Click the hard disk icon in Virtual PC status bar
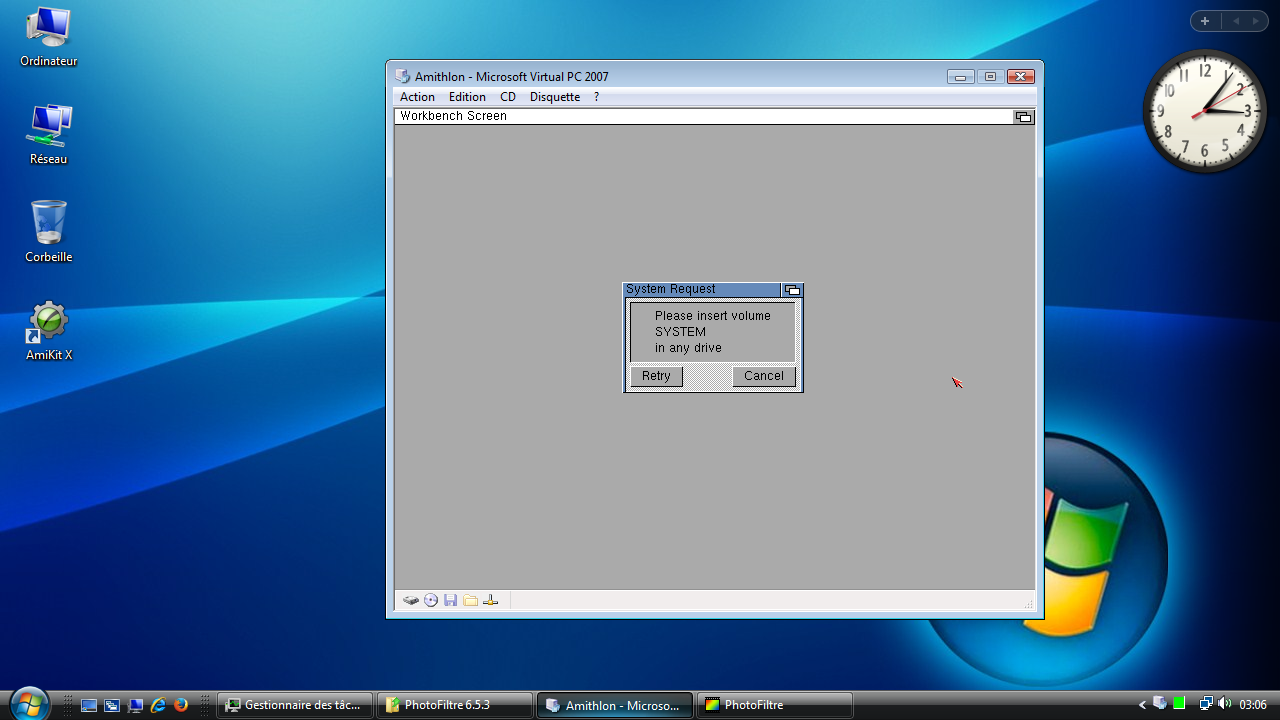1280x720 pixels. tap(411, 600)
